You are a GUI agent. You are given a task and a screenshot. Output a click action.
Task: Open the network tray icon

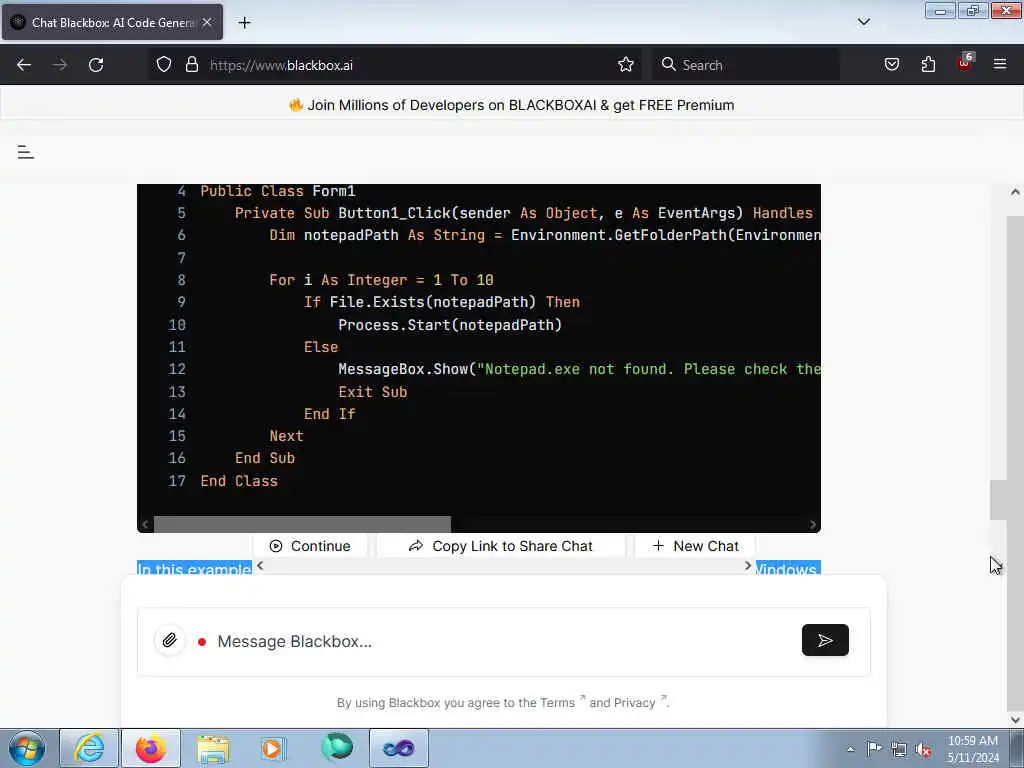coord(899,750)
